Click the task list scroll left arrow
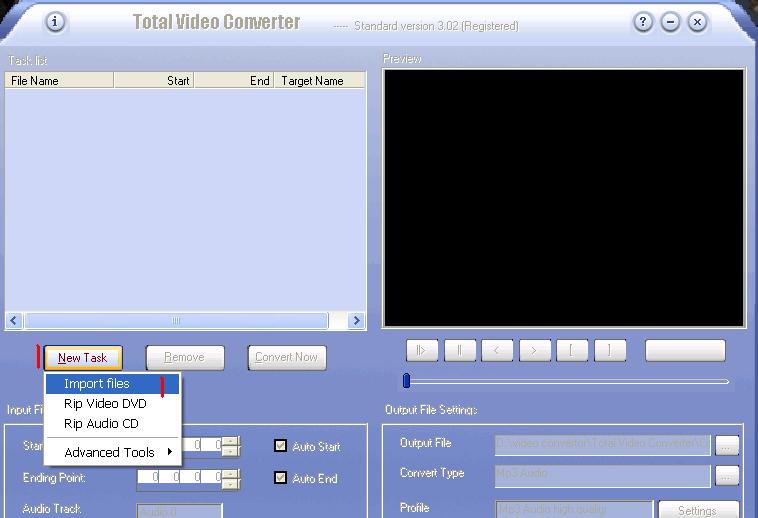Viewport: 758px width, 518px height. [x=14, y=320]
